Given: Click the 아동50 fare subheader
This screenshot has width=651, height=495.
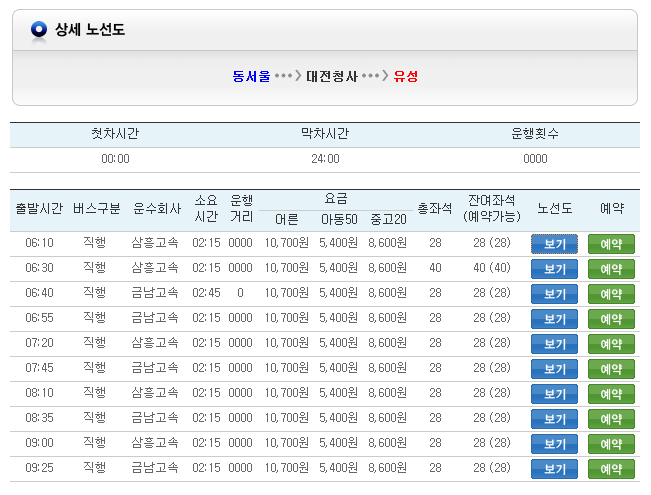Looking at the screenshot, I should click(x=339, y=219).
